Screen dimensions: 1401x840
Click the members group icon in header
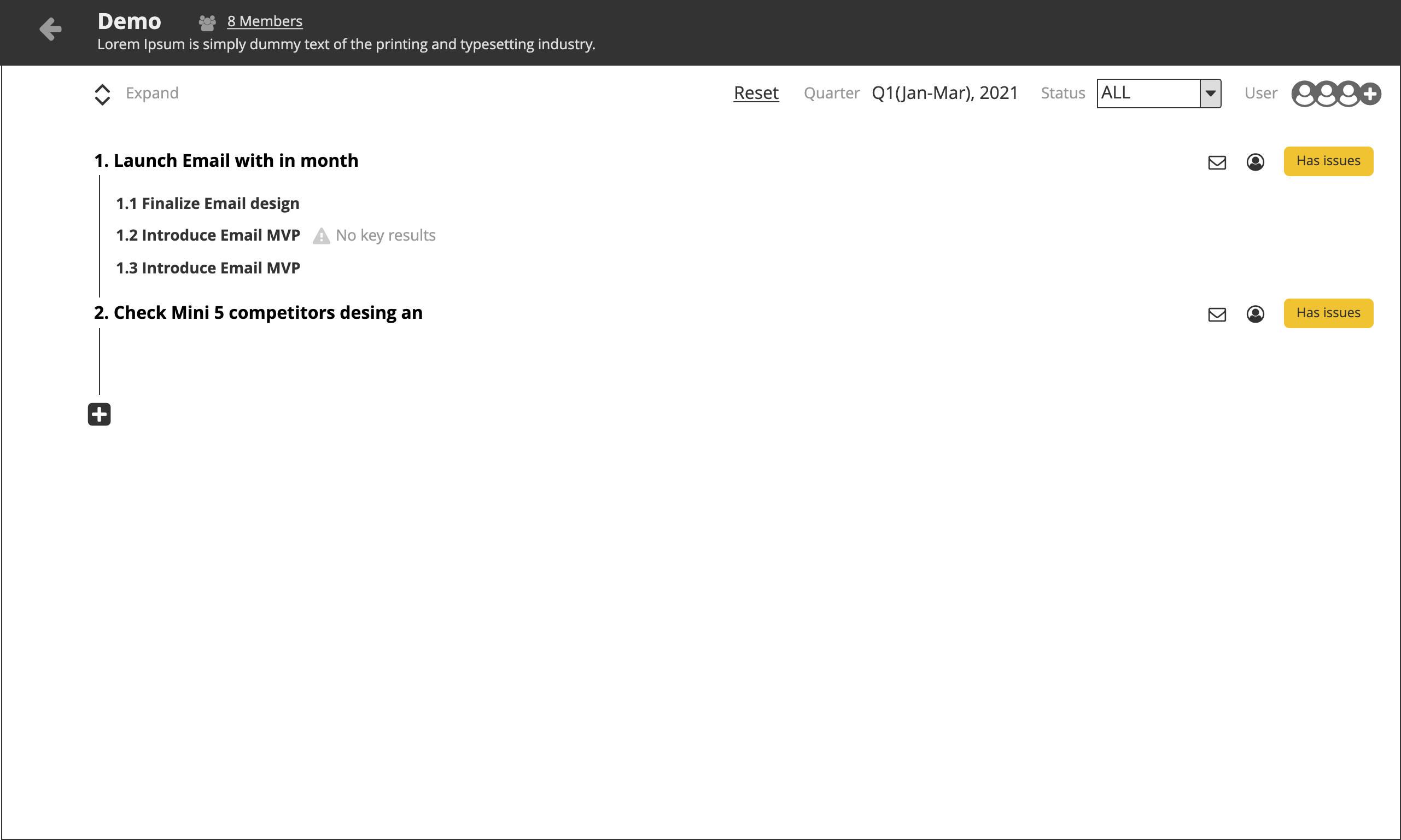pos(207,22)
